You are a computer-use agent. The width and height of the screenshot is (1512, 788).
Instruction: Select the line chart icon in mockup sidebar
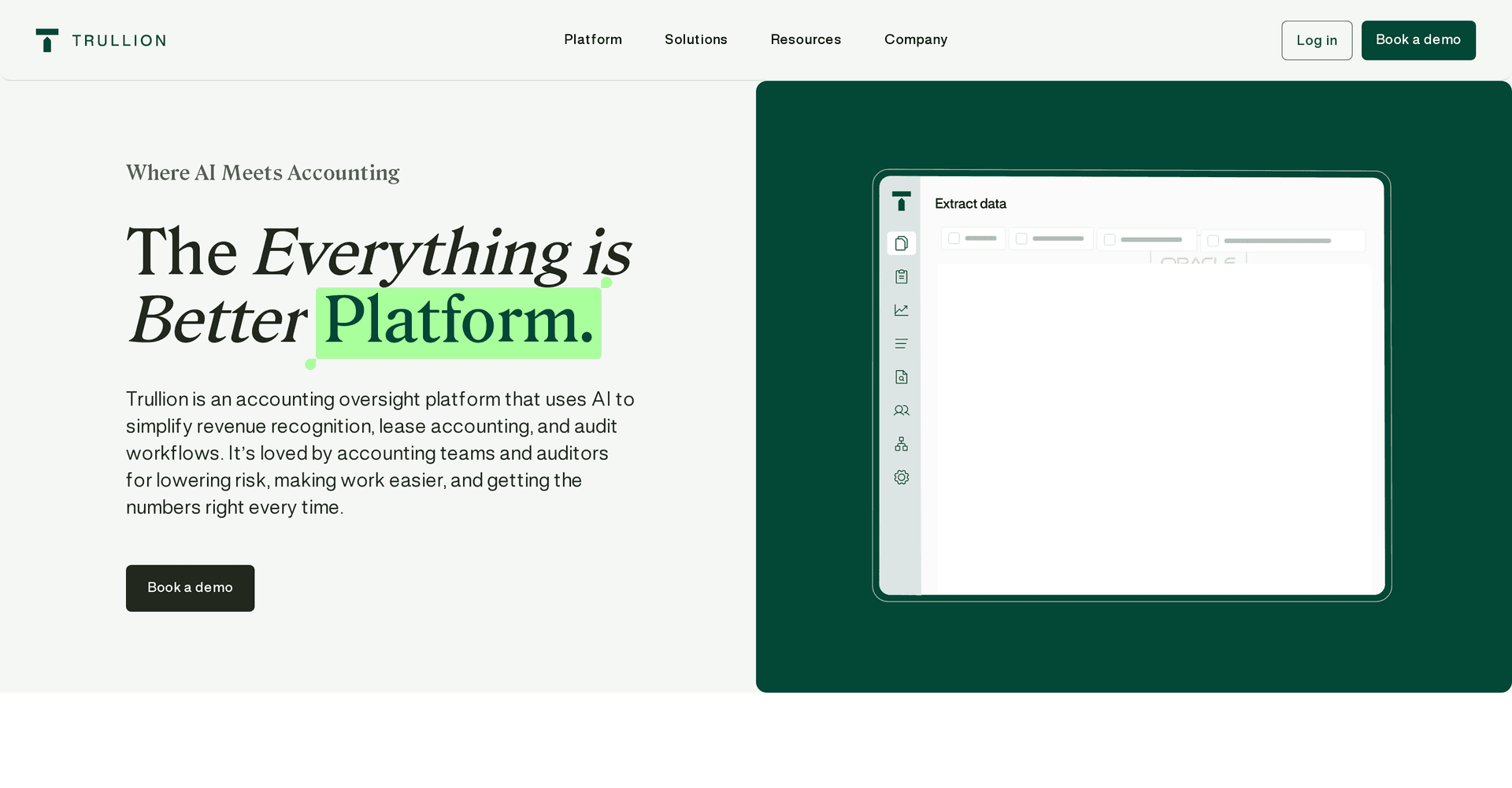pyautogui.click(x=902, y=310)
